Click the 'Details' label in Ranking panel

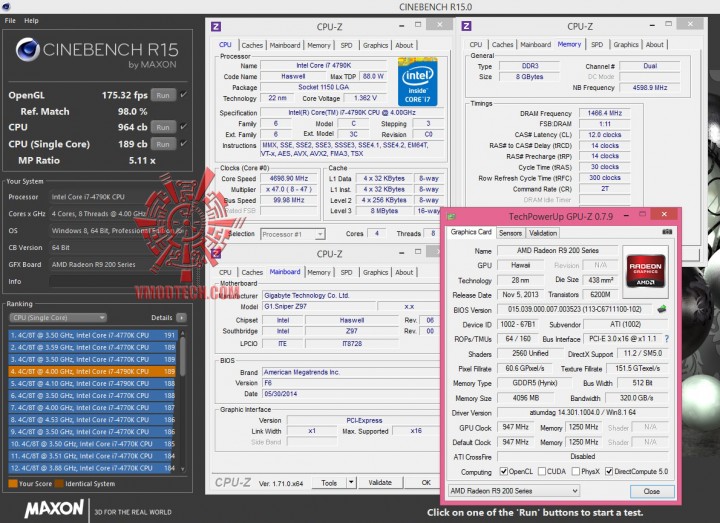pyautogui.click(x=162, y=318)
